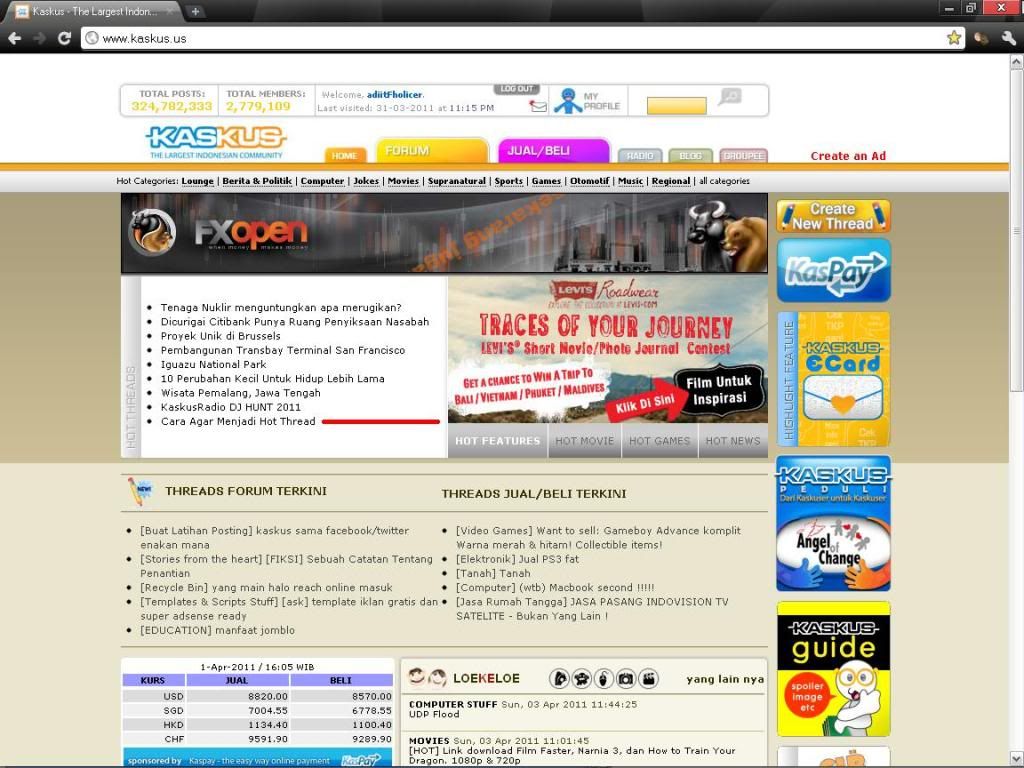Log out using the LOG OUT button
This screenshot has height=768, width=1024.
(x=517, y=89)
